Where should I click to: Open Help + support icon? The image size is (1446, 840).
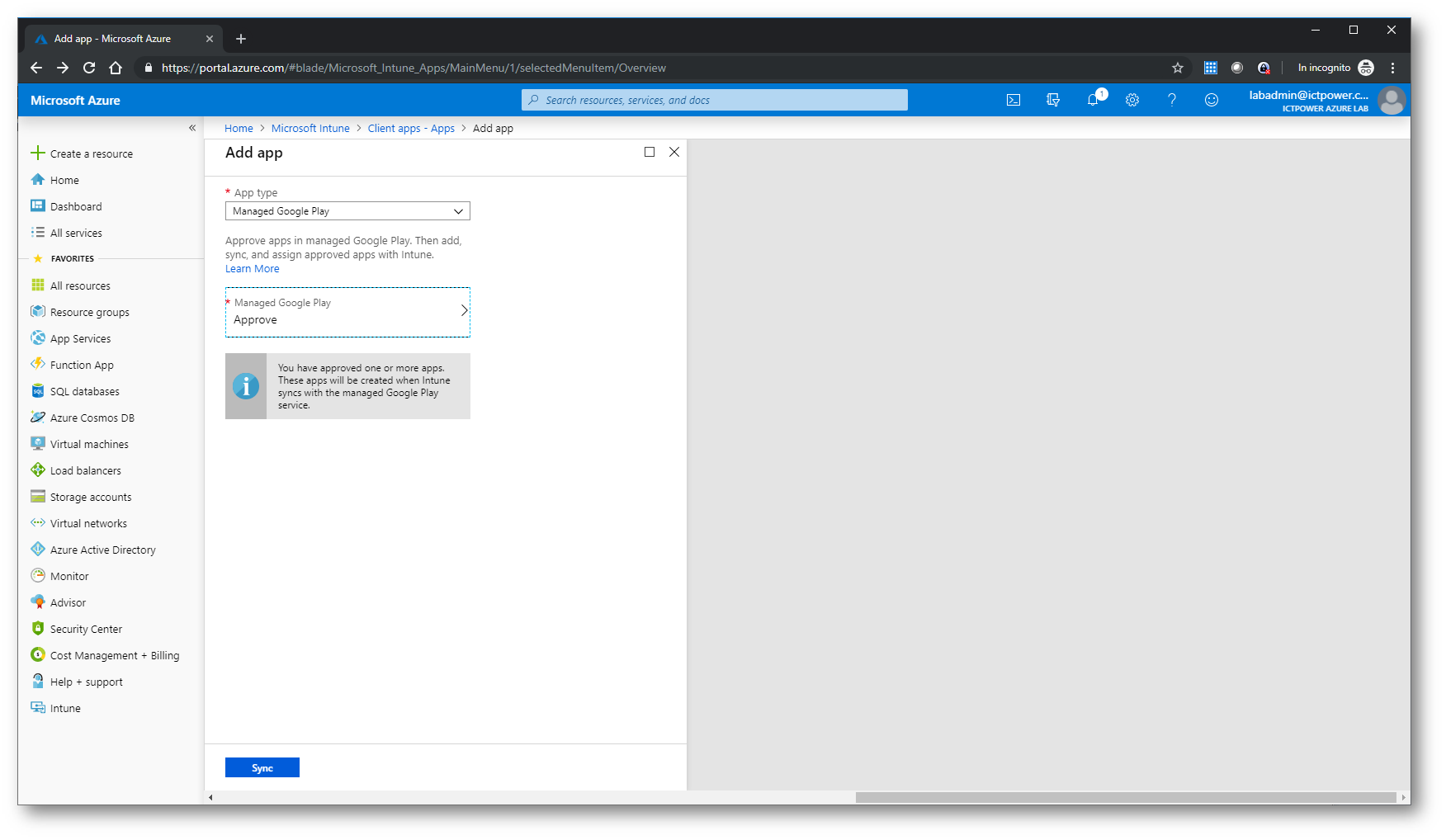[x=38, y=681]
